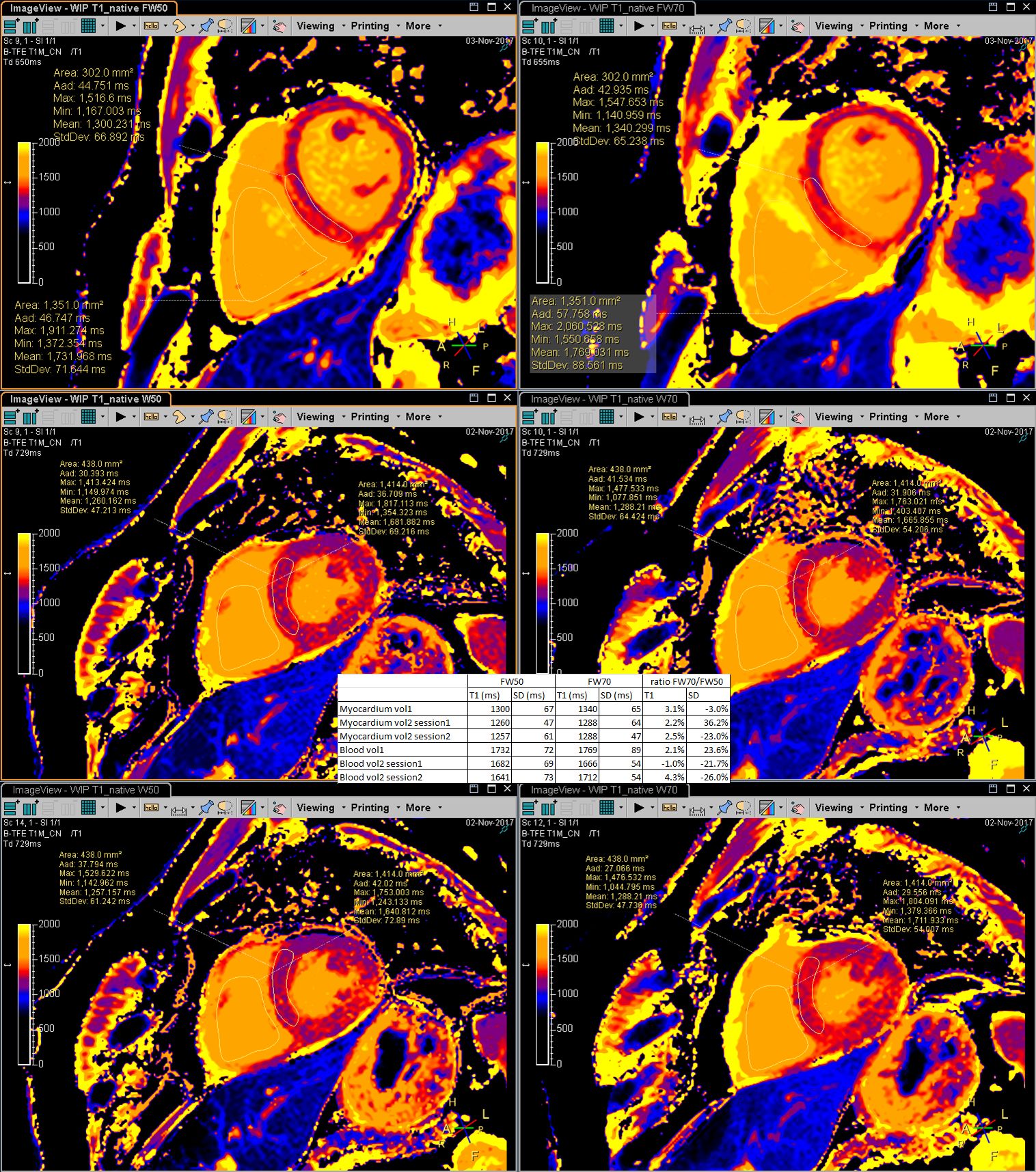Toggle the pushpin in FW50 panel toolbar

[x=206, y=26]
